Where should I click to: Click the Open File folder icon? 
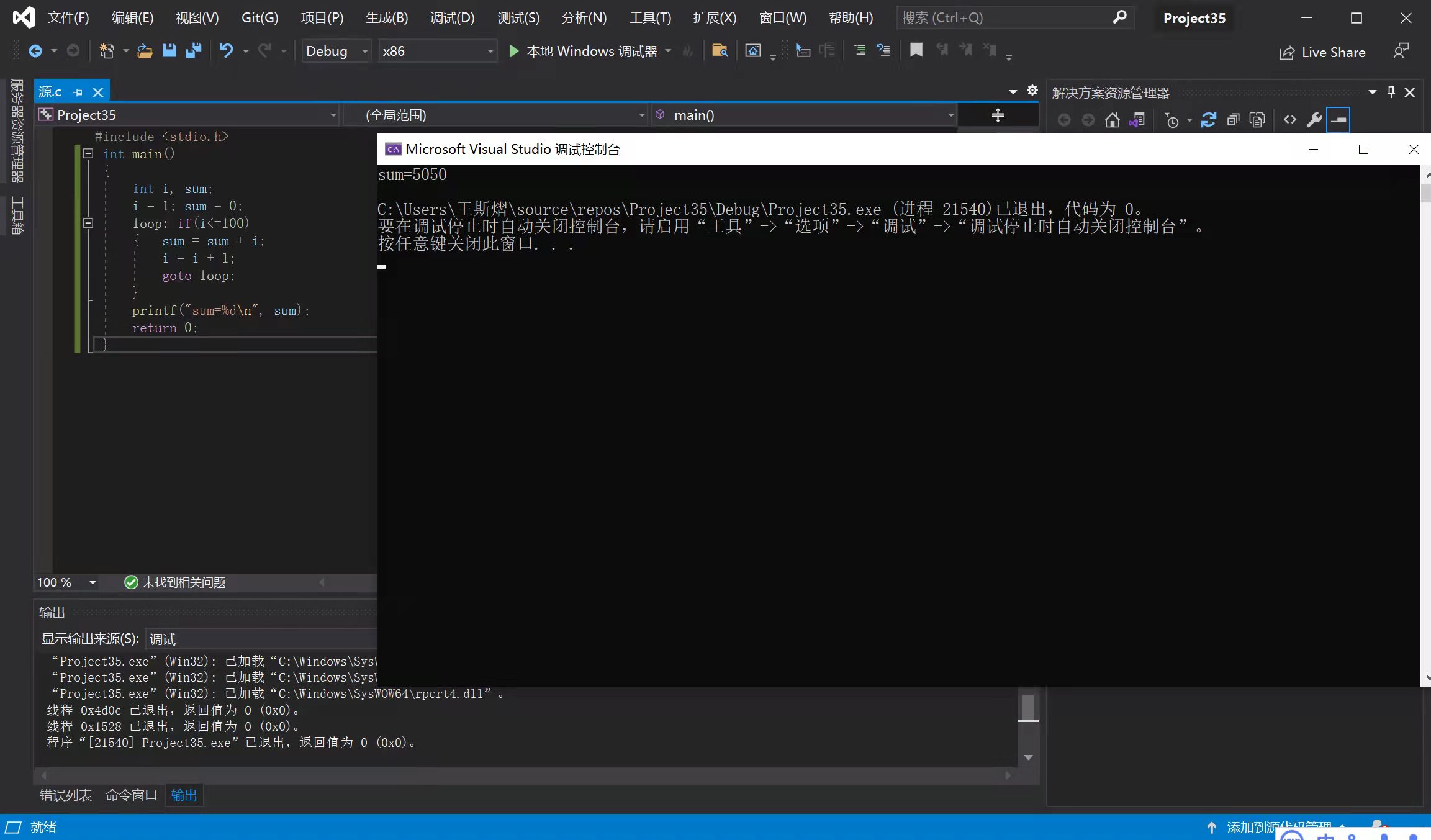click(x=144, y=51)
